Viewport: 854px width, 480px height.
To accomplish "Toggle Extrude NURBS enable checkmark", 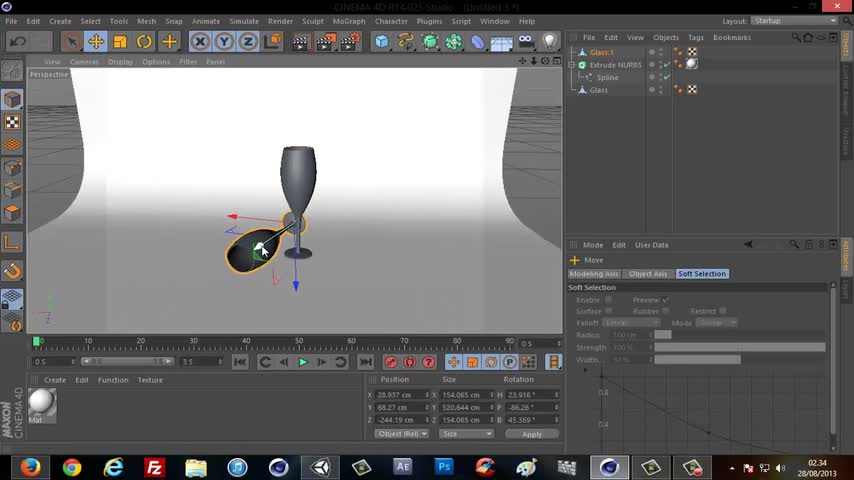I will tap(667, 64).
